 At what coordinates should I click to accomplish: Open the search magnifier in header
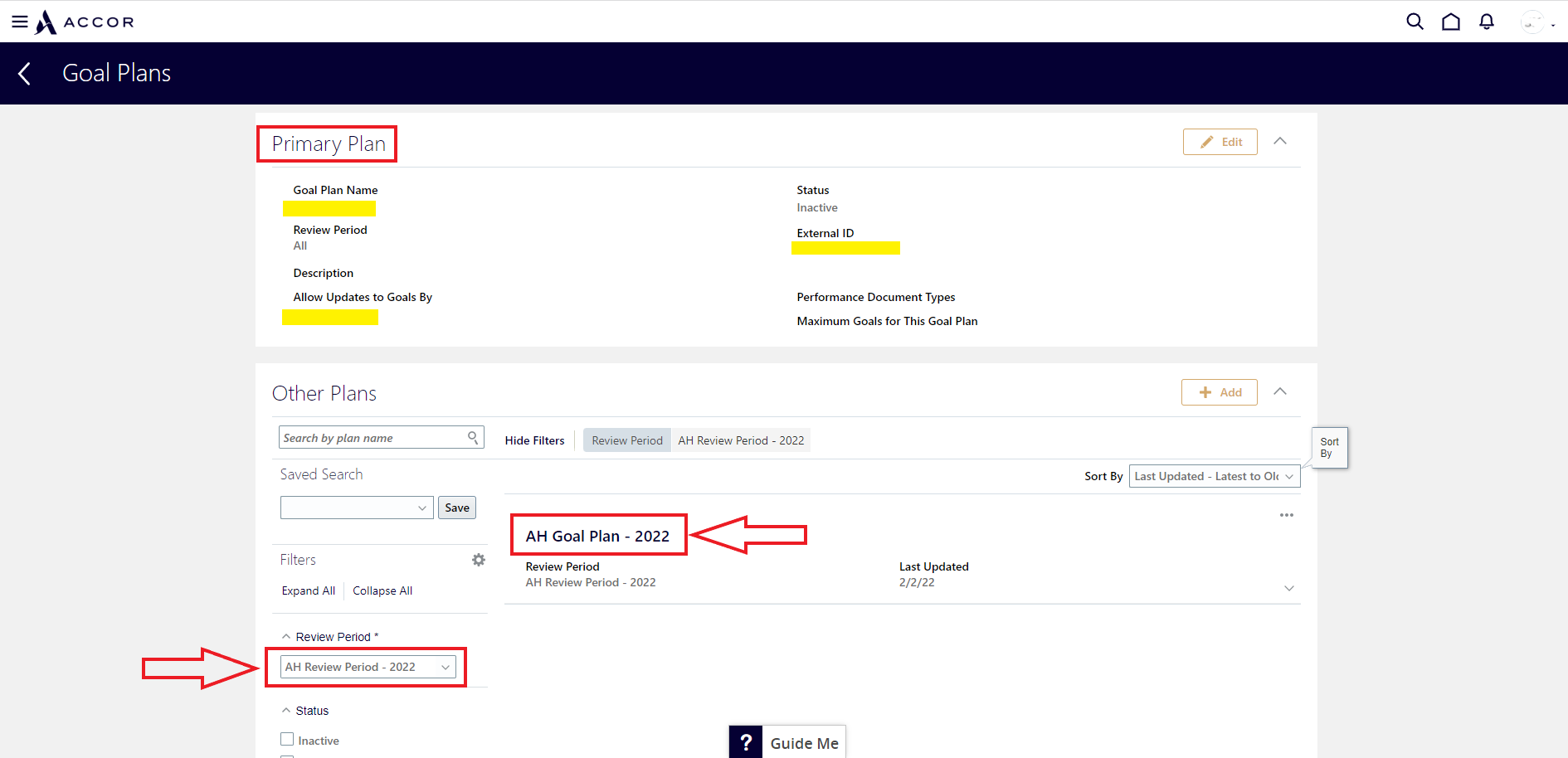point(1415,22)
